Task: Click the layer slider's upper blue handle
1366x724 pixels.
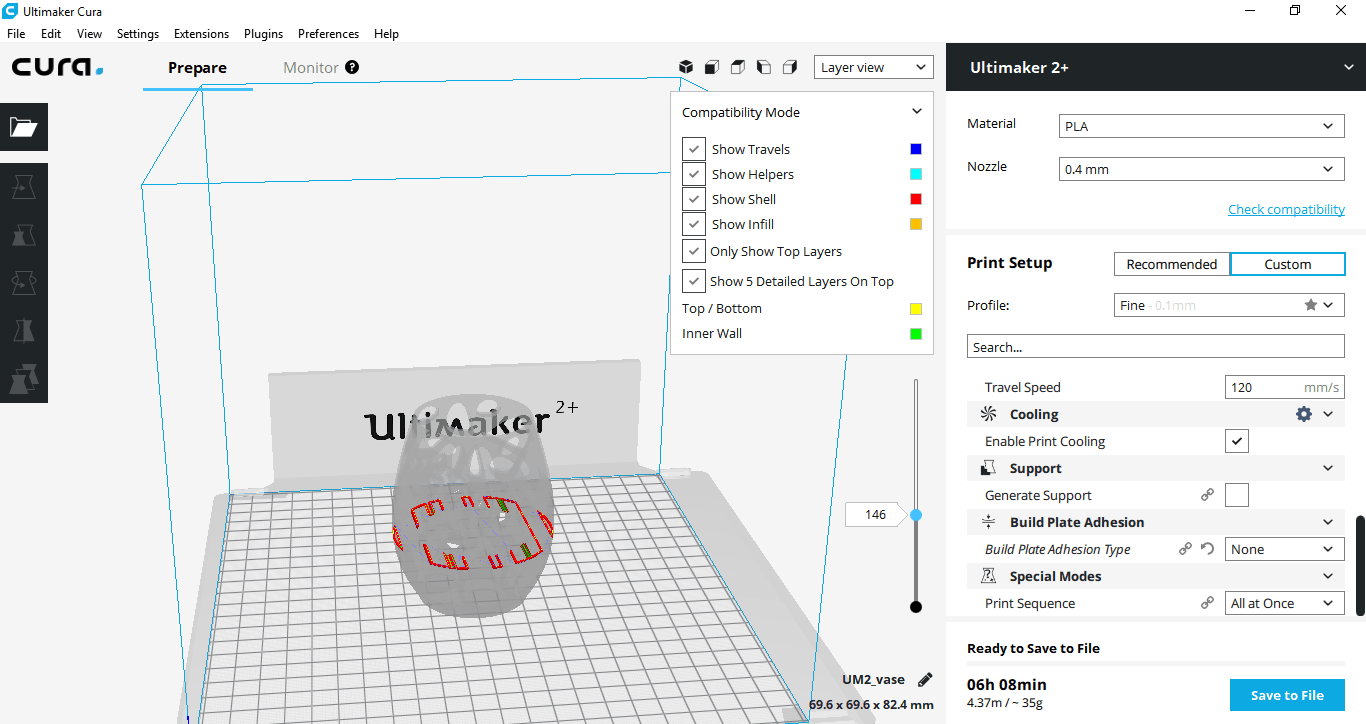Action: click(x=915, y=514)
